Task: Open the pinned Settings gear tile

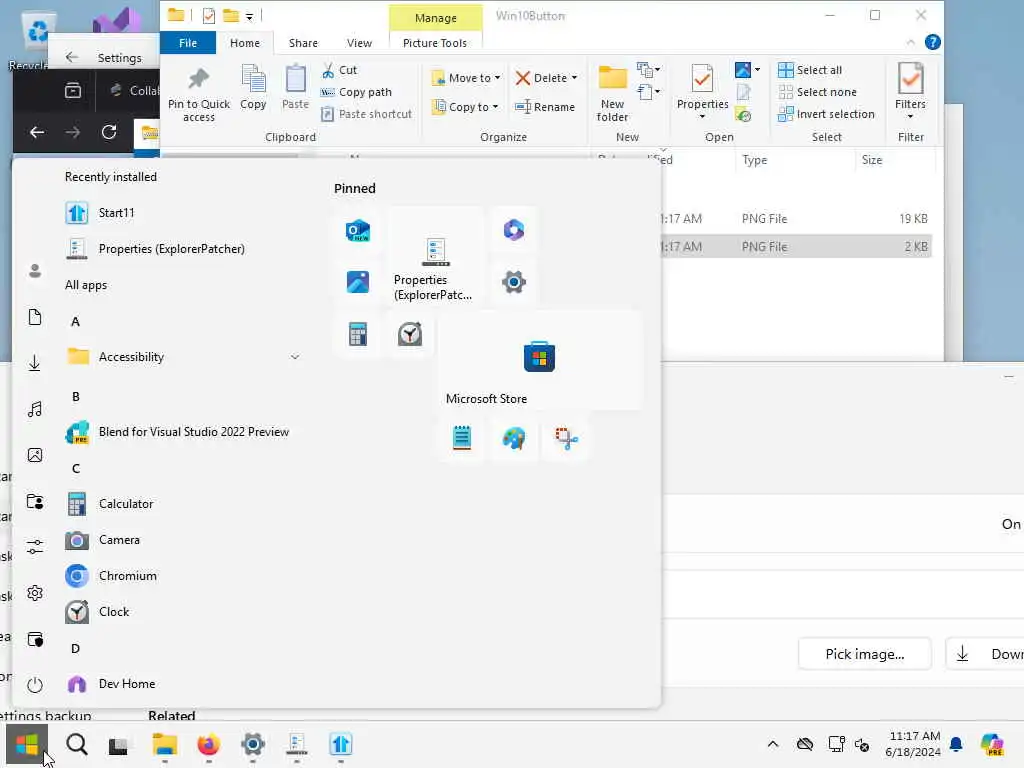Action: [513, 282]
